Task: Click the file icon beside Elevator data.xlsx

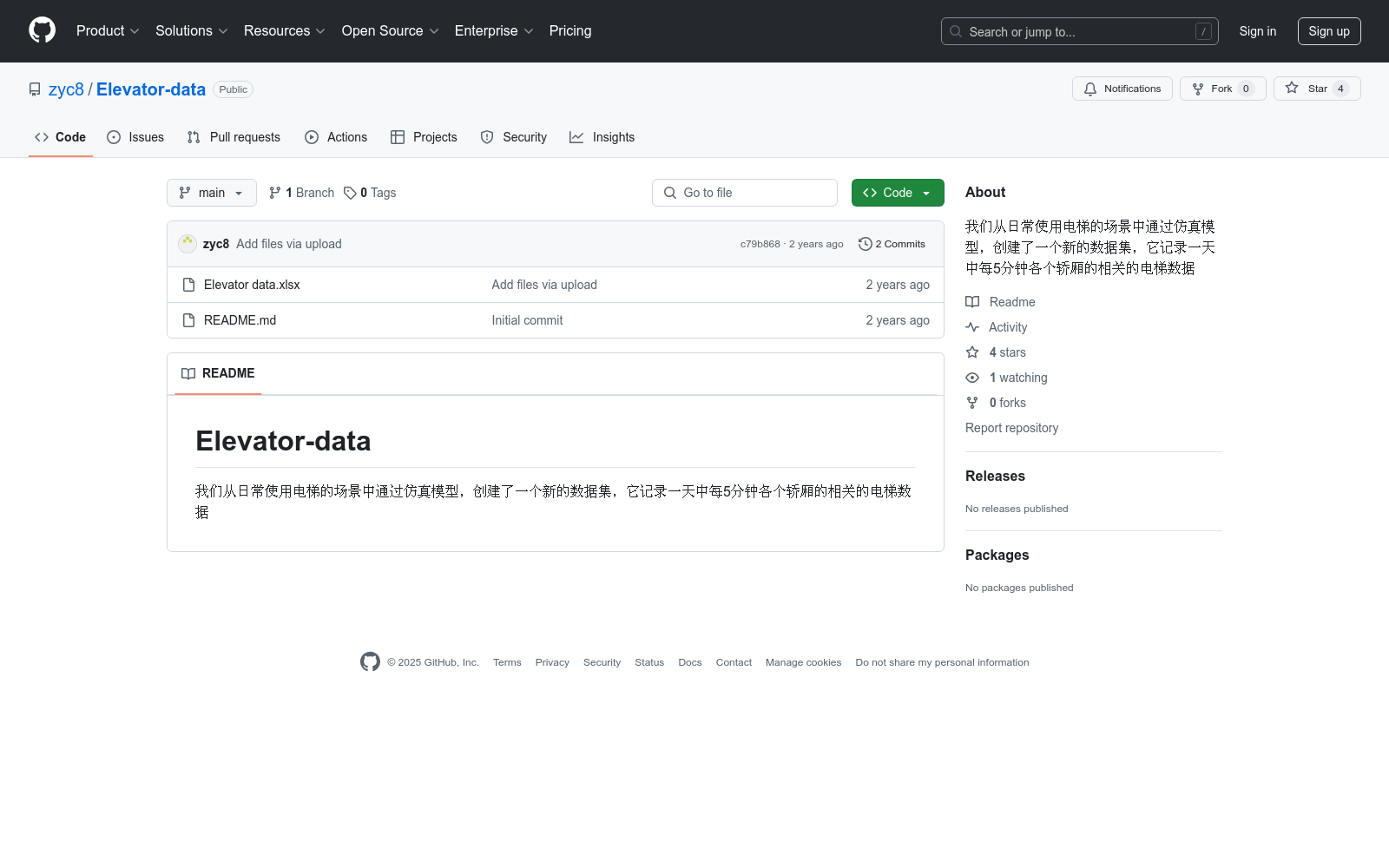Action: pos(188,285)
